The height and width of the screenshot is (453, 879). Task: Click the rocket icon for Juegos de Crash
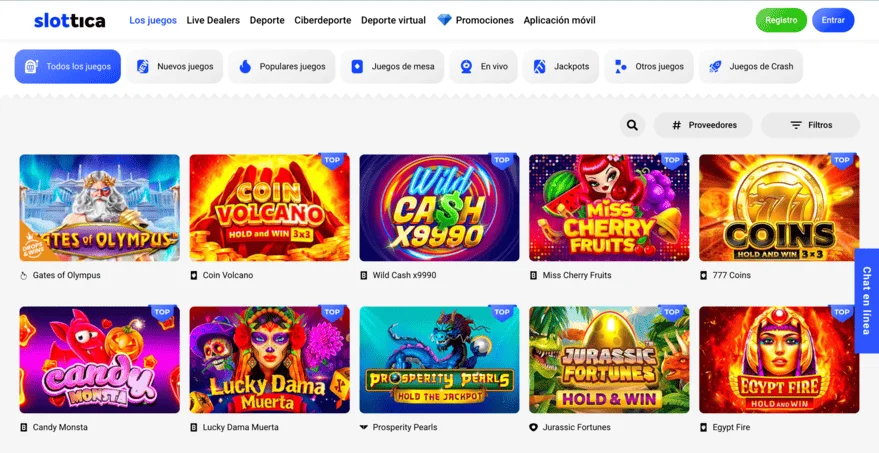coord(715,67)
